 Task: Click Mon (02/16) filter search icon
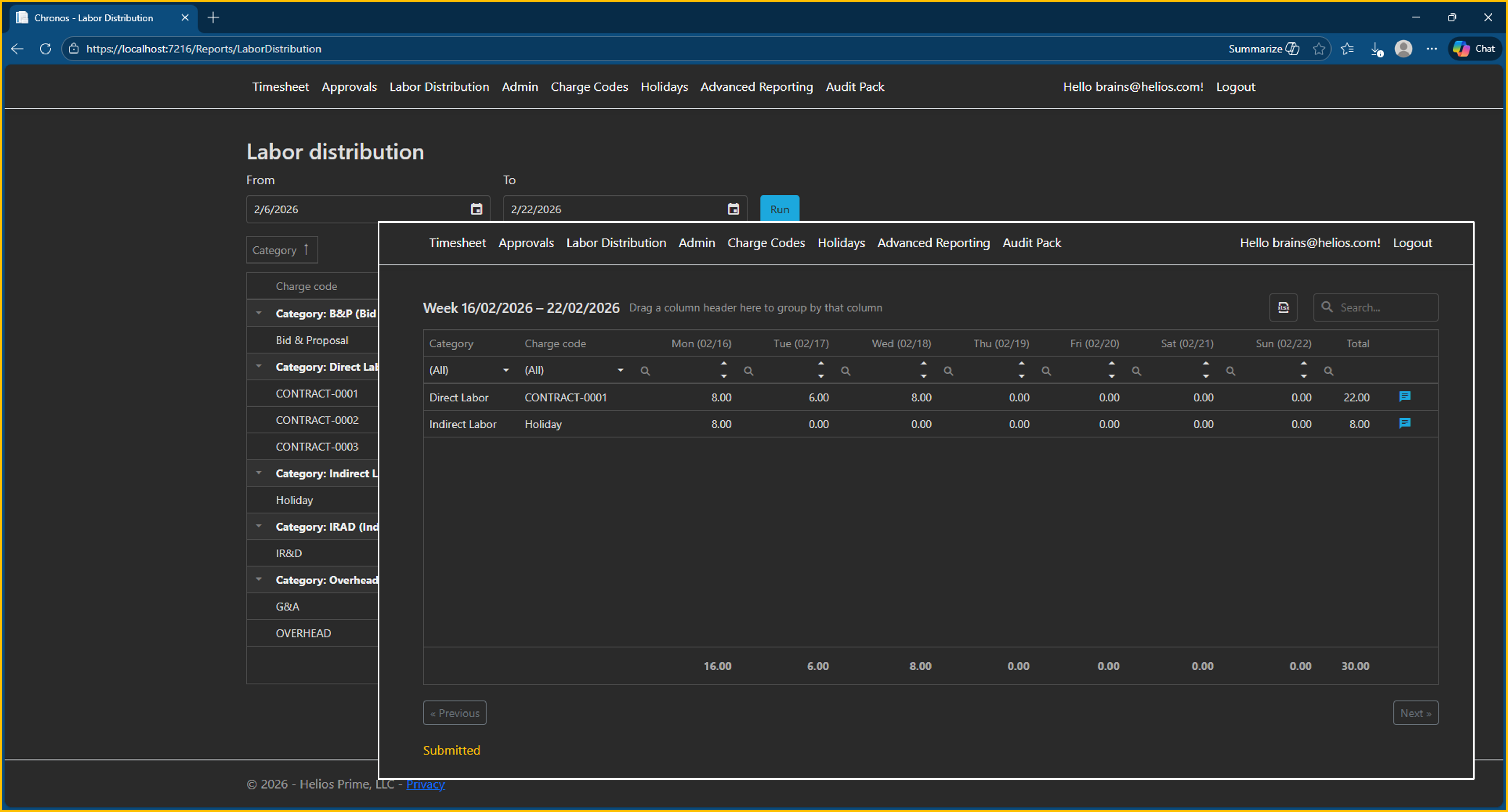tap(645, 371)
